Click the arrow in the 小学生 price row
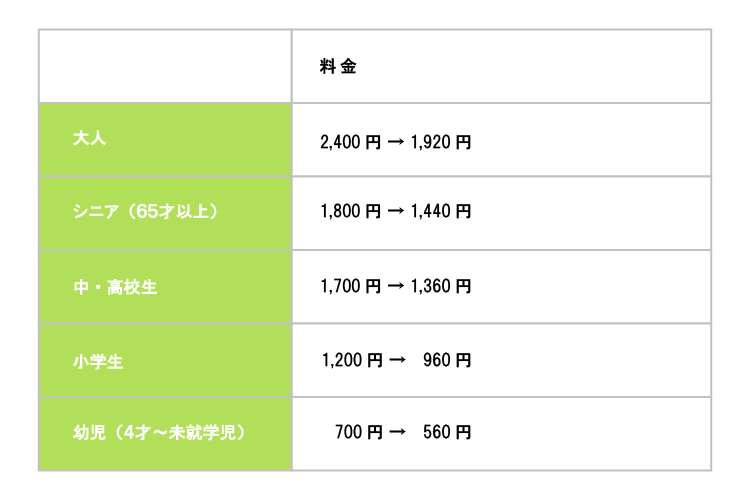750x500 pixels. (x=395, y=360)
